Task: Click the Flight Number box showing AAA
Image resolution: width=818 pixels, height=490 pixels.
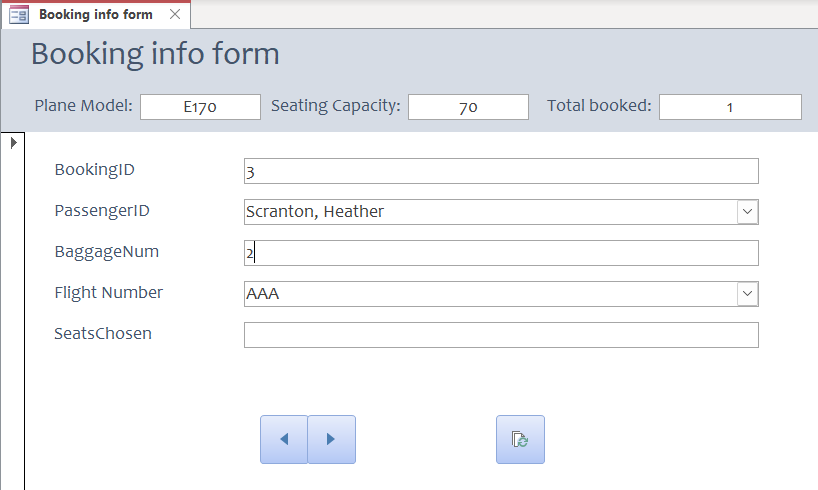Action: tap(490, 294)
